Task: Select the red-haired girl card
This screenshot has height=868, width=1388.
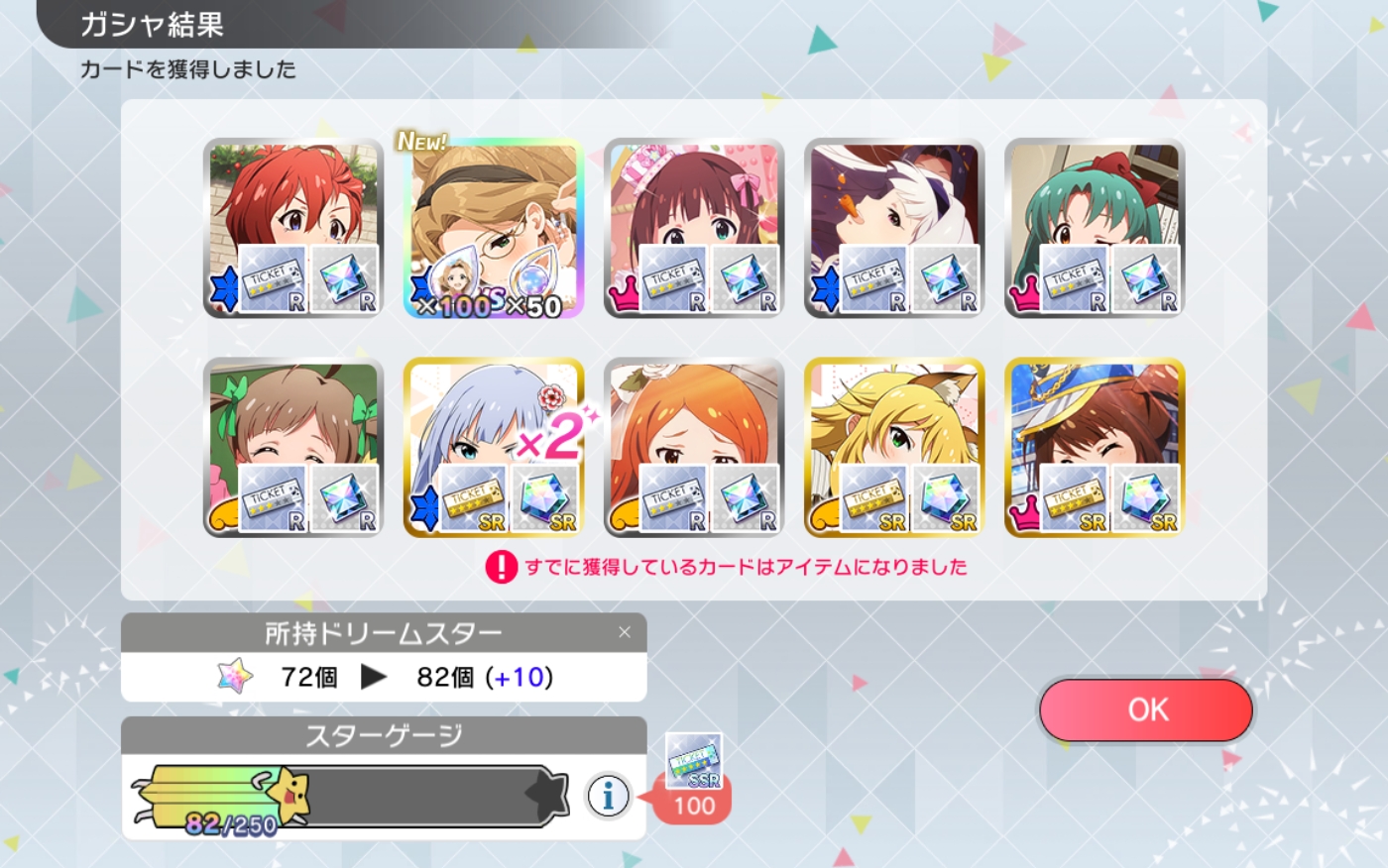Action: pyautogui.click(x=293, y=229)
